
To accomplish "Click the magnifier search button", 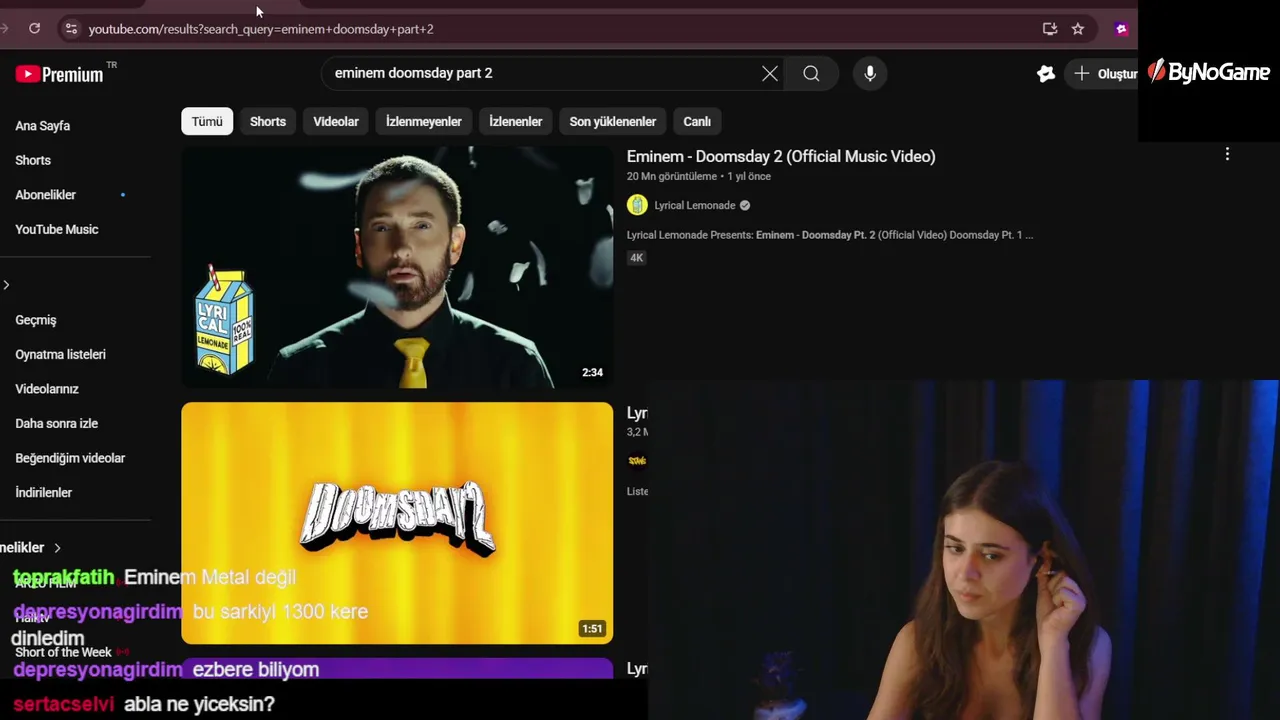I will point(811,73).
